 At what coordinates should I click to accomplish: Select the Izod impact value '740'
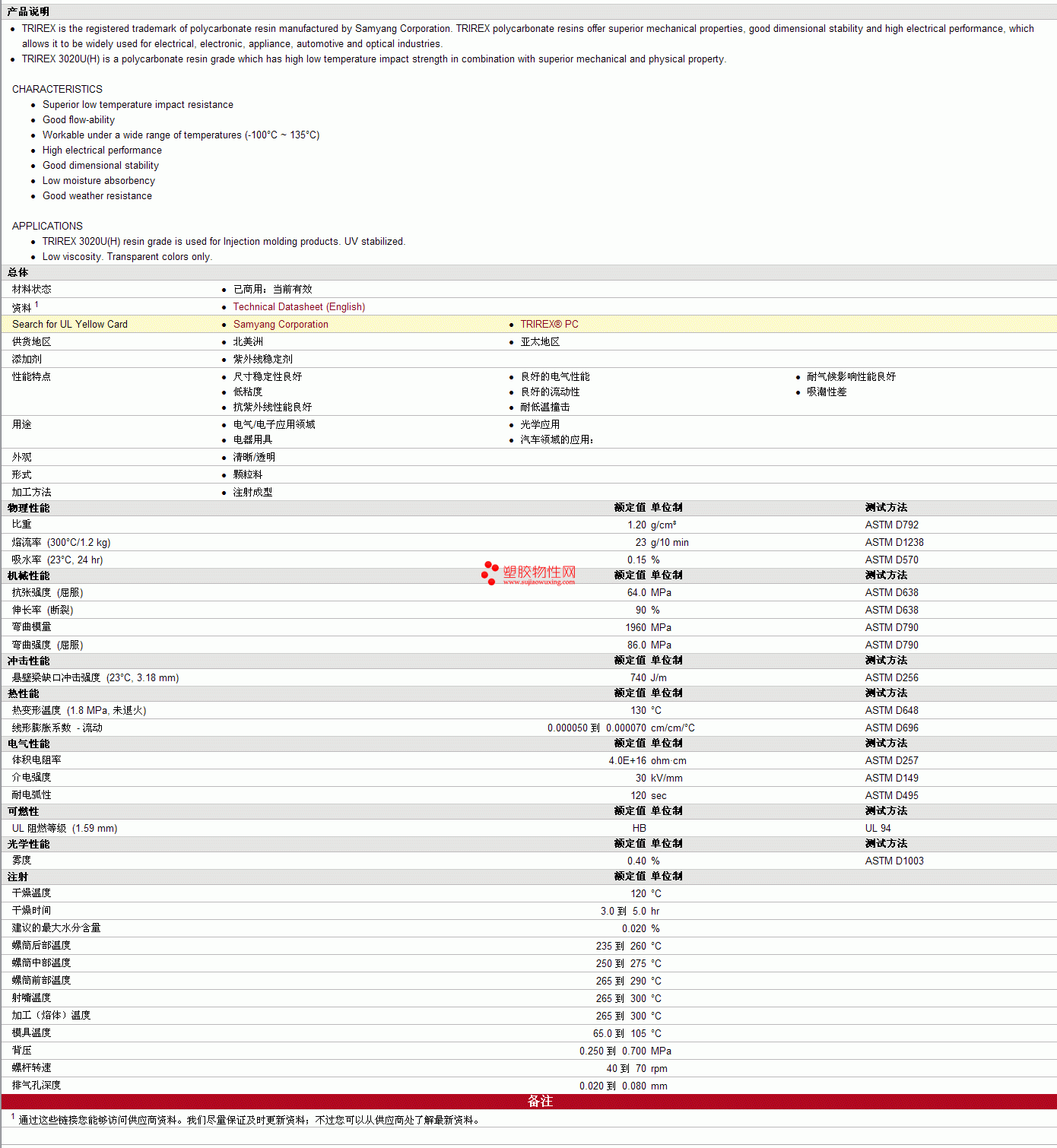638,678
